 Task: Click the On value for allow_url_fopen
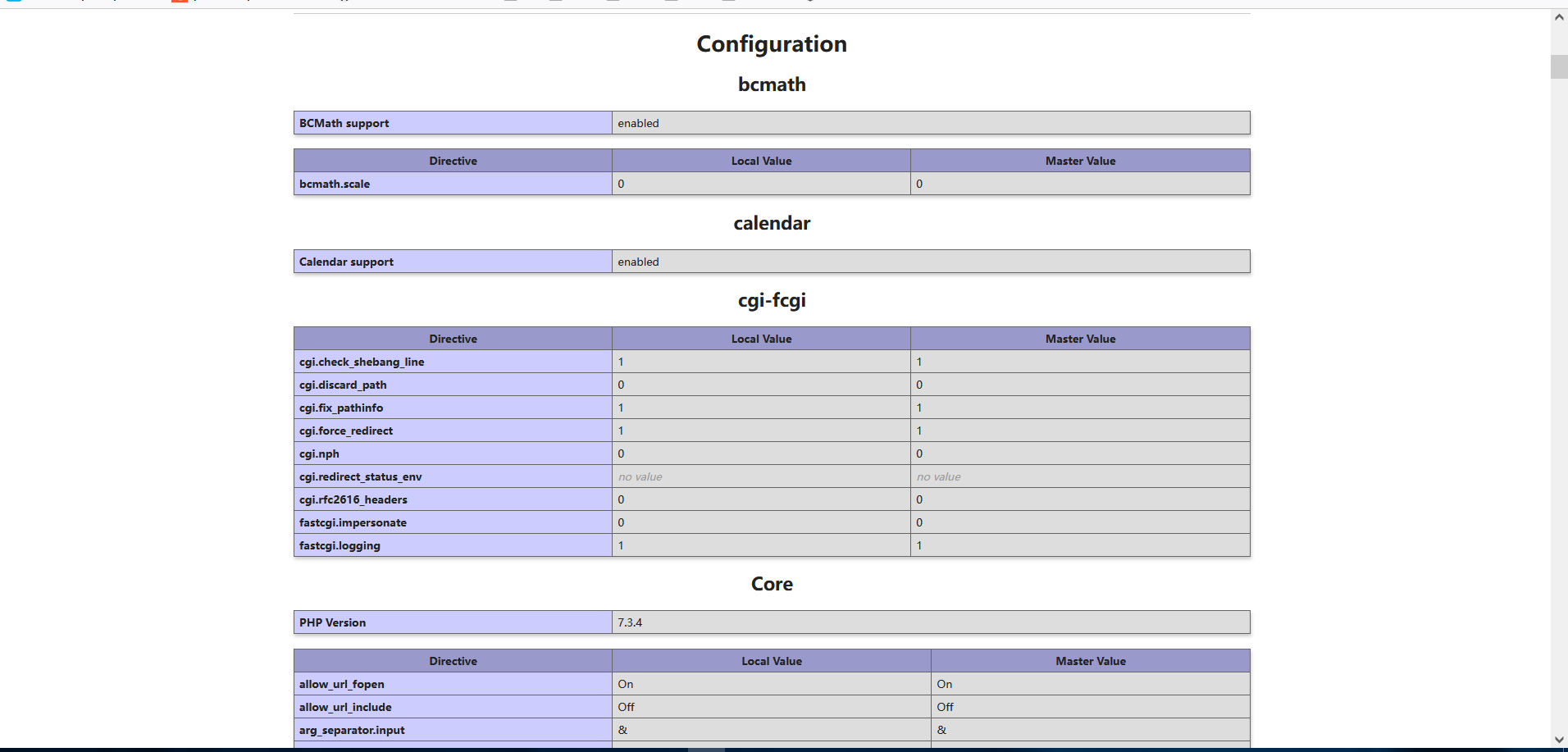(626, 684)
